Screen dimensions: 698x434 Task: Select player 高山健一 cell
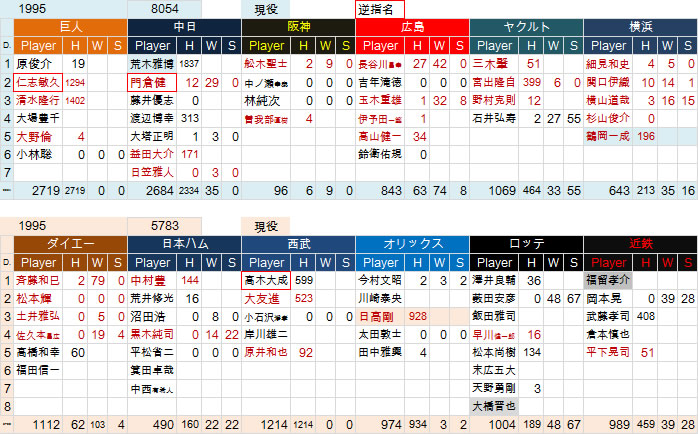[x=380, y=137]
